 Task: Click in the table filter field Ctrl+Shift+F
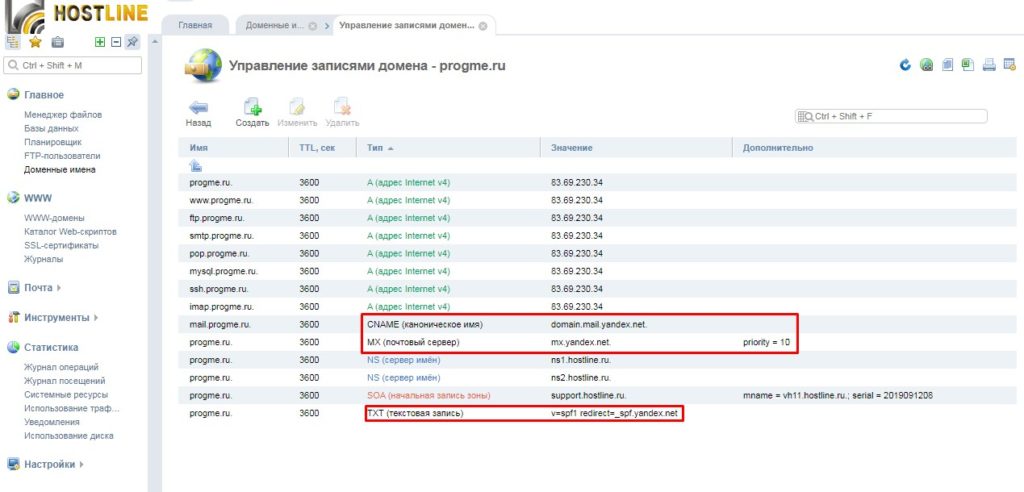[x=891, y=116]
